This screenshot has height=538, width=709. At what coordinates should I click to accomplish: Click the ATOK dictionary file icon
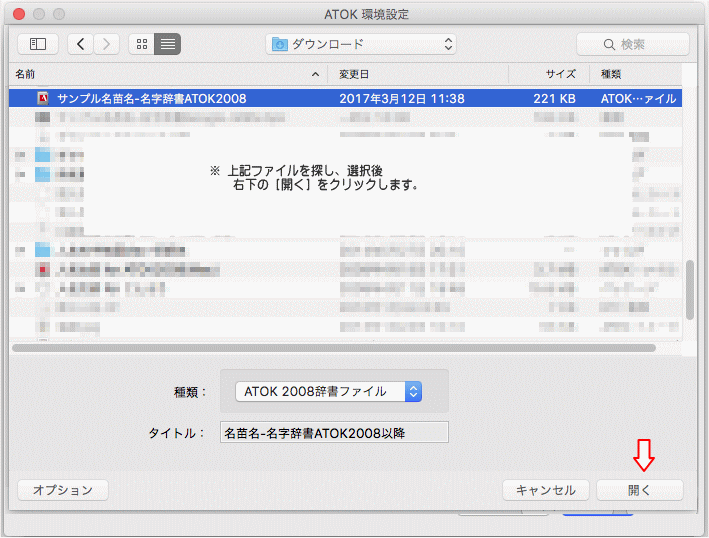(43, 98)
